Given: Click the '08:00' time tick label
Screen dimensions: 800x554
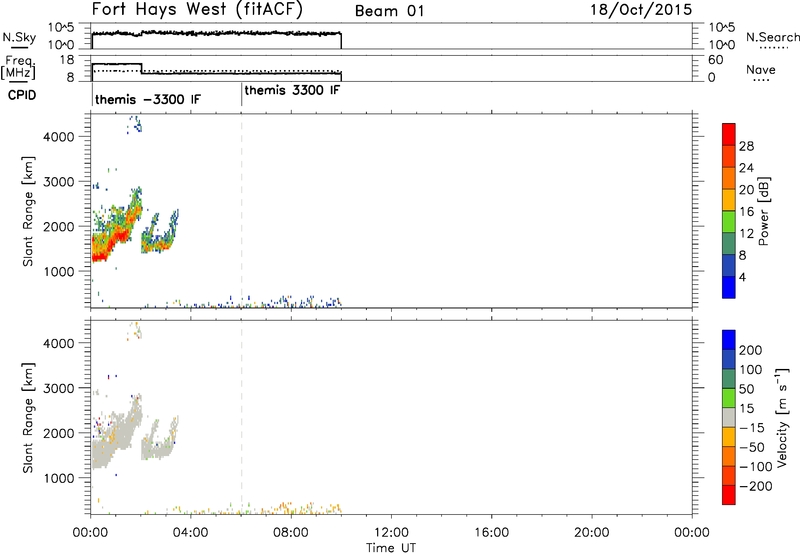Looking at the screenshot, I should pos(291,533).
